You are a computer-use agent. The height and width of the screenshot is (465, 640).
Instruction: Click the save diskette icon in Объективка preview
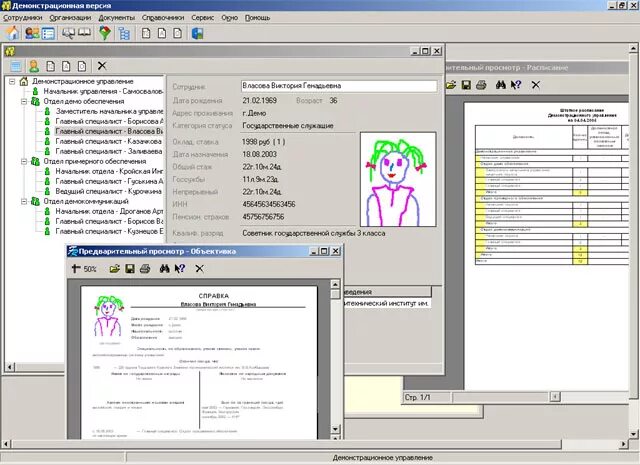pyautogui.click(x=130, y=269)
